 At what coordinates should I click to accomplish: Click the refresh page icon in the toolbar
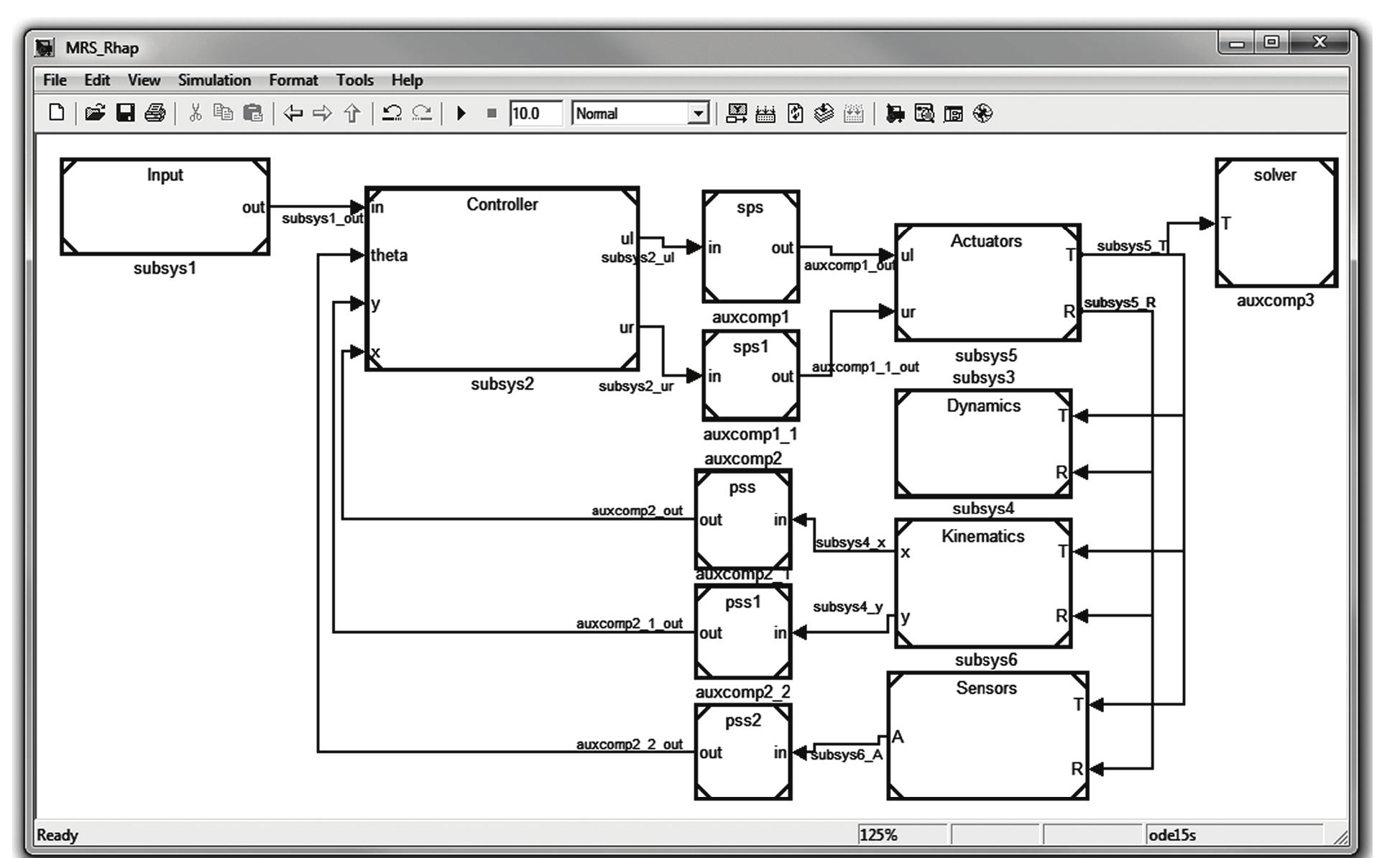[x=796, y=113]
